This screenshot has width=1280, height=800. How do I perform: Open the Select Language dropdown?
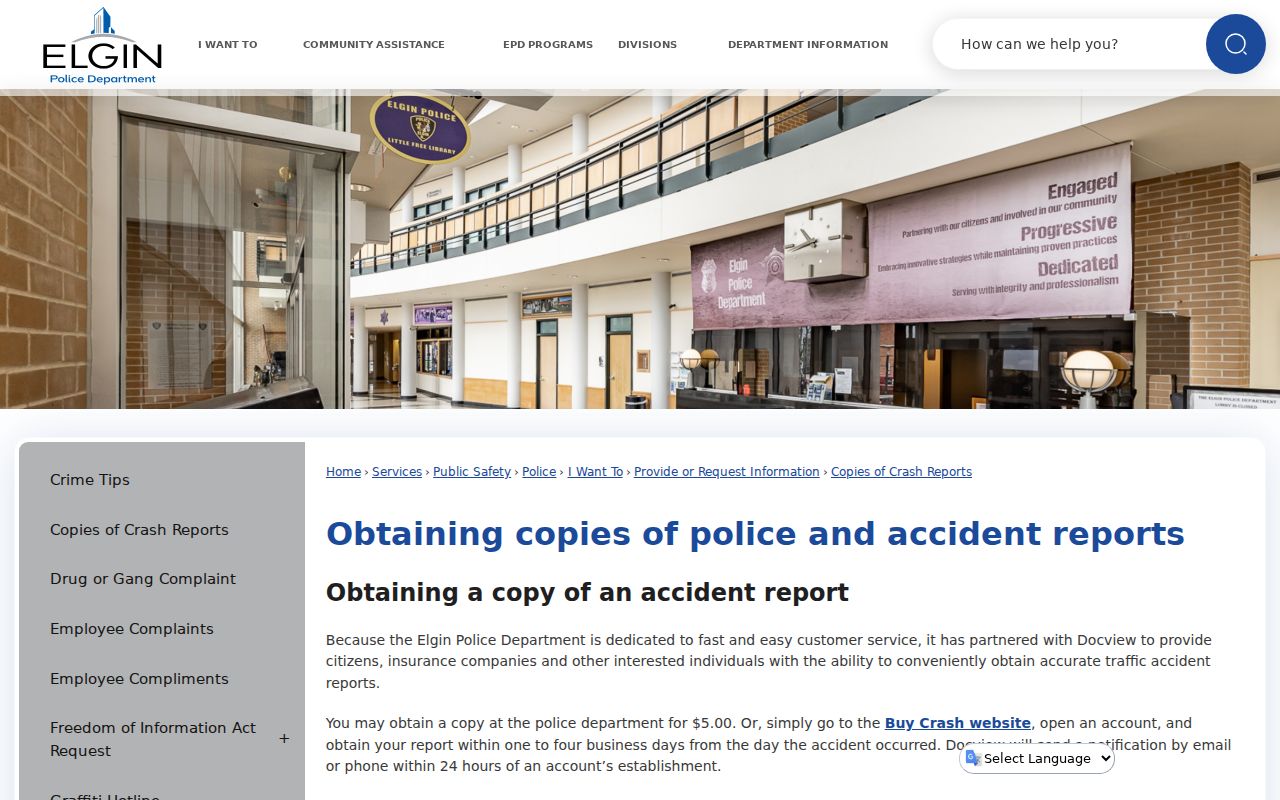(1039, 758)
